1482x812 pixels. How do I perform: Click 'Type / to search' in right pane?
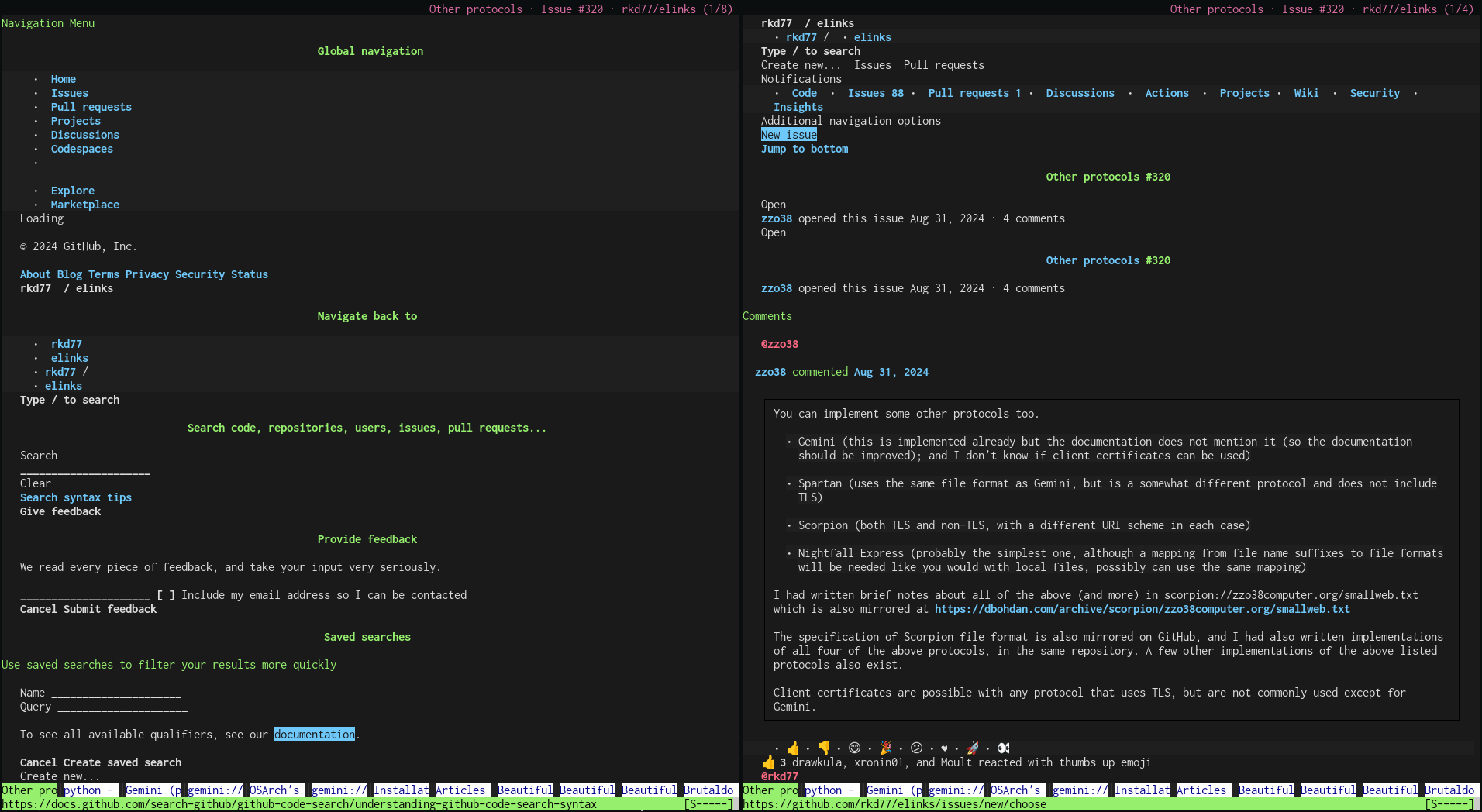[x=811, y=51]
